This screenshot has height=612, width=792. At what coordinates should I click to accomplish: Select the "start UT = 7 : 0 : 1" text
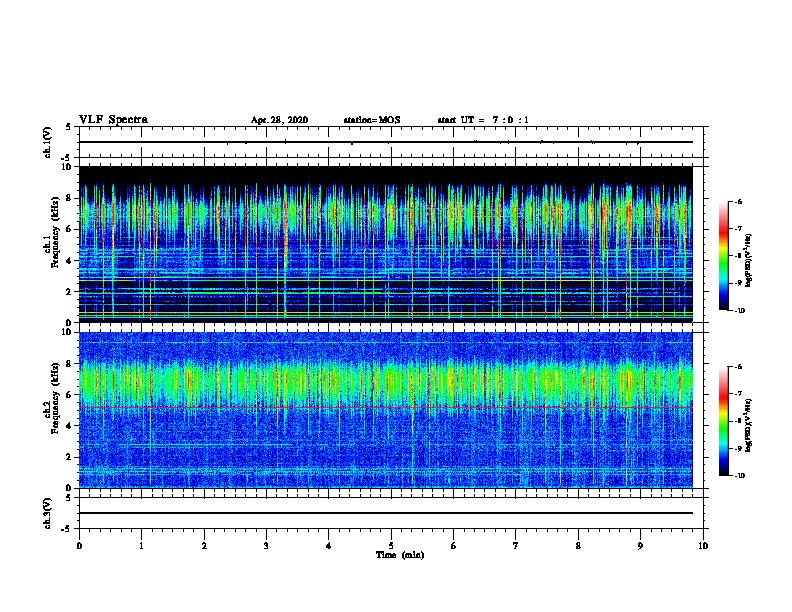click(x=483, y=120)
